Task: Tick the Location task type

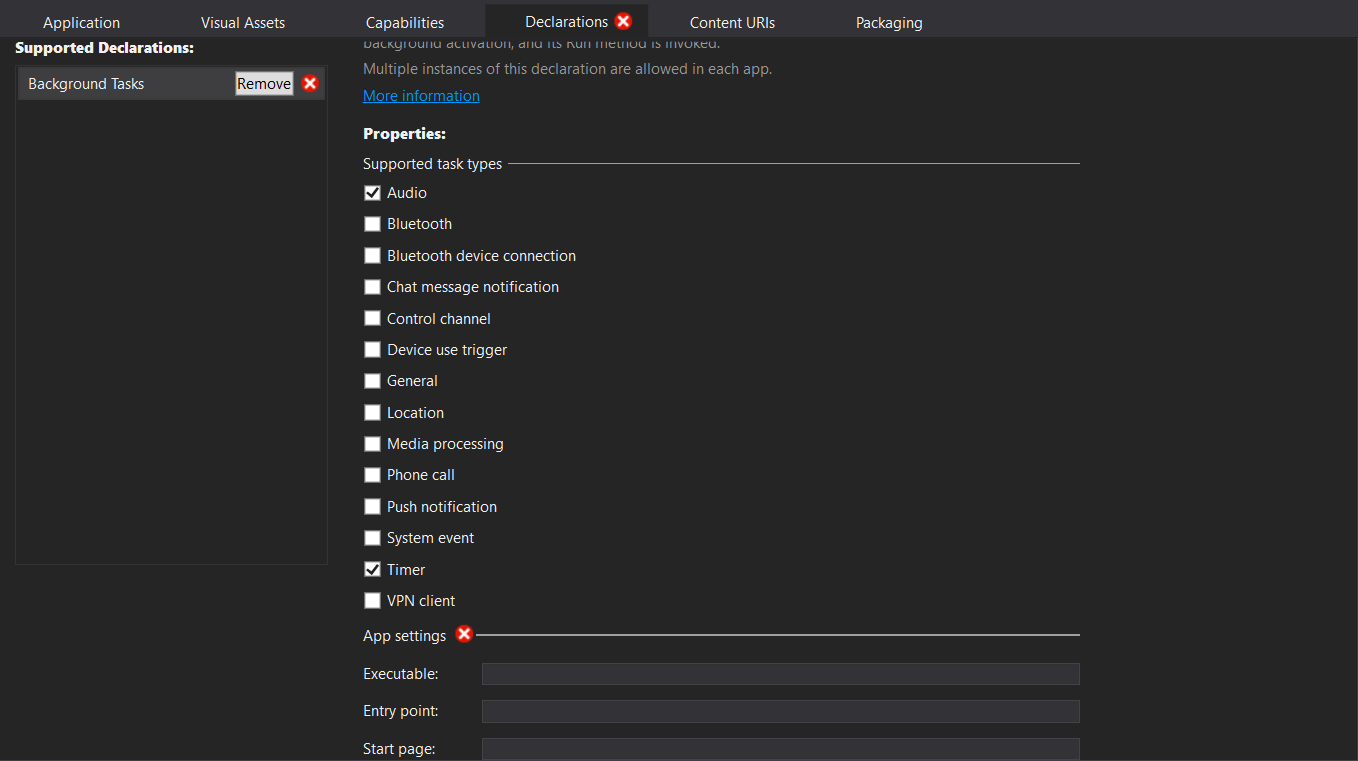Action: click(372, 412)
